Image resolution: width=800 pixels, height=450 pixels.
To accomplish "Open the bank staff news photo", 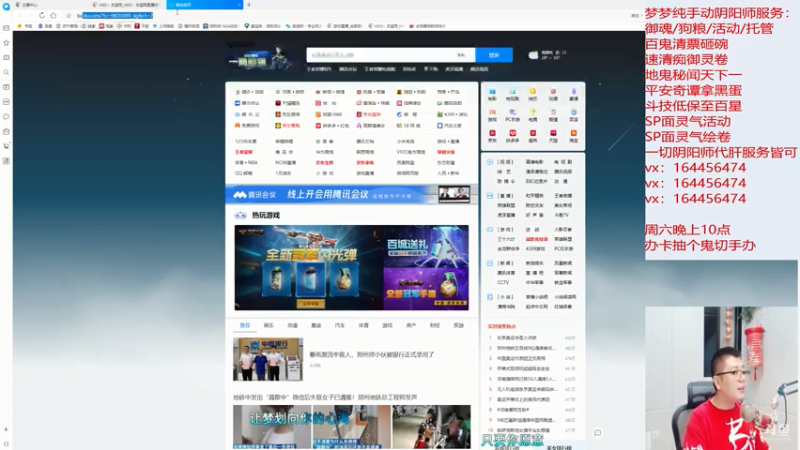I will (268, 359).
